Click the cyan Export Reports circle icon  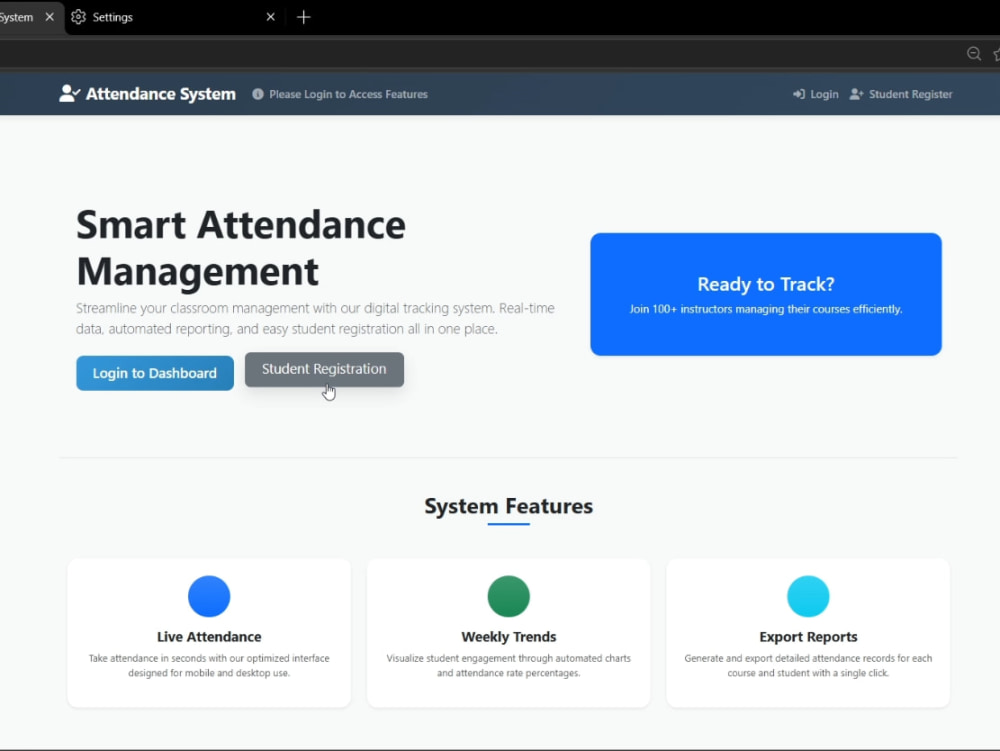coord(808,596)
